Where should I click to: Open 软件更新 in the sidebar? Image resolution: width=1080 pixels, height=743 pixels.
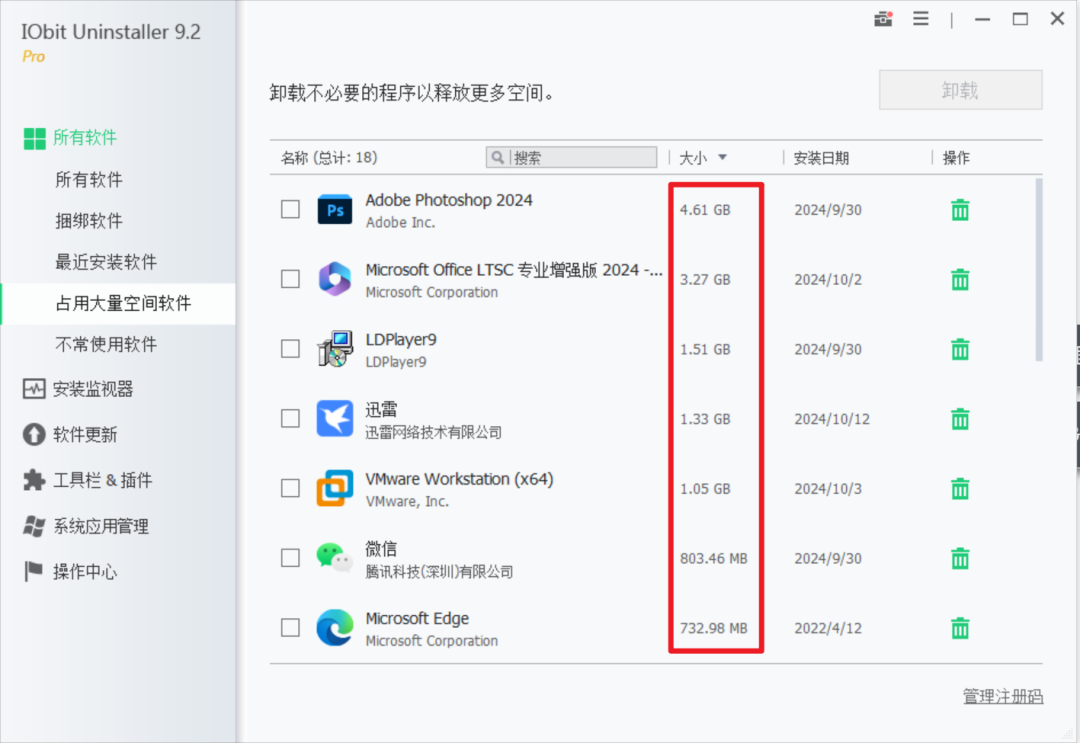70,435
